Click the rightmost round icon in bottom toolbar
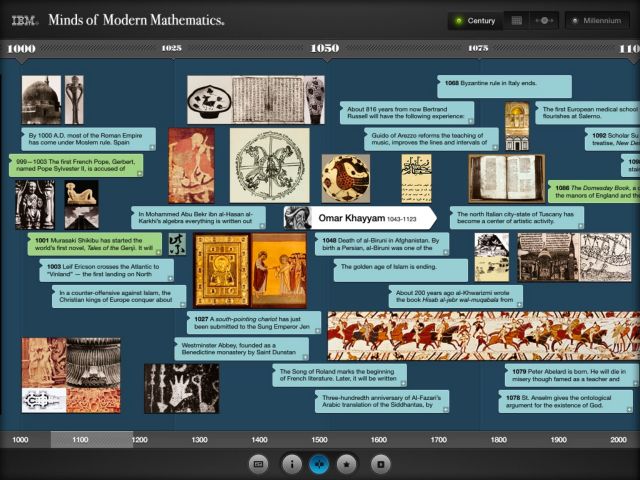 (x=379, y=464)
